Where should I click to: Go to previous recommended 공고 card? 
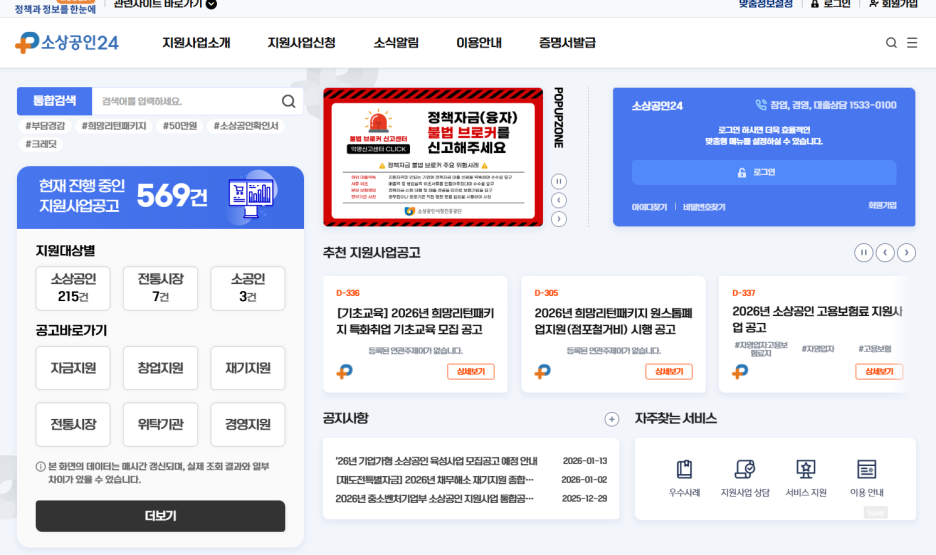pyautogui.click(x=885, y=253)
